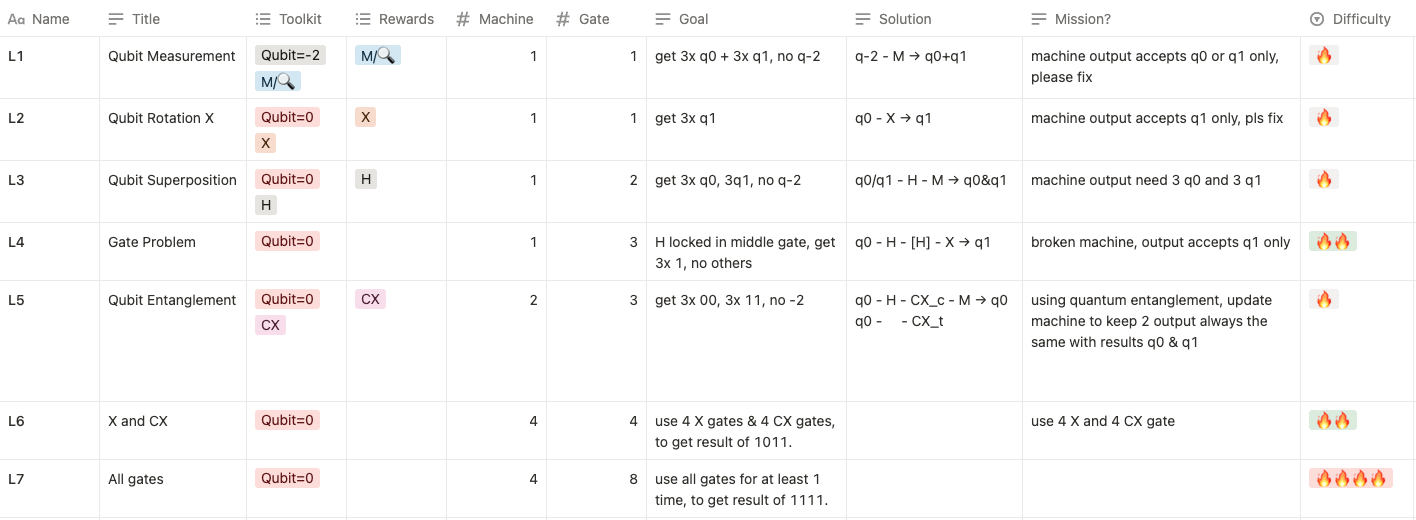The width and height of the screenshot is (1416, 520).
Task: Click the Name column text-type icon
Action: coord(16,19)
